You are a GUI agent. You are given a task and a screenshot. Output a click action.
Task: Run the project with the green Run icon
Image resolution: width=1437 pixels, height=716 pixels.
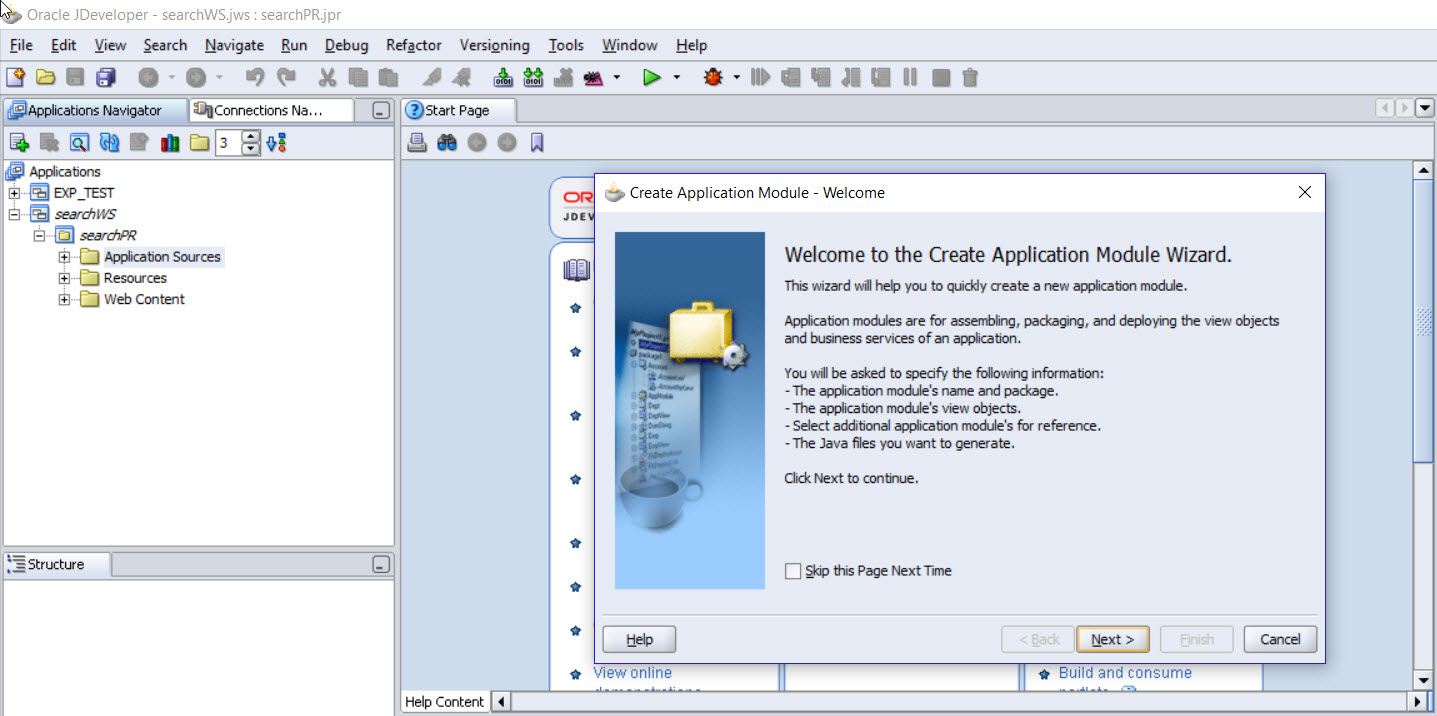coord(652,77)
